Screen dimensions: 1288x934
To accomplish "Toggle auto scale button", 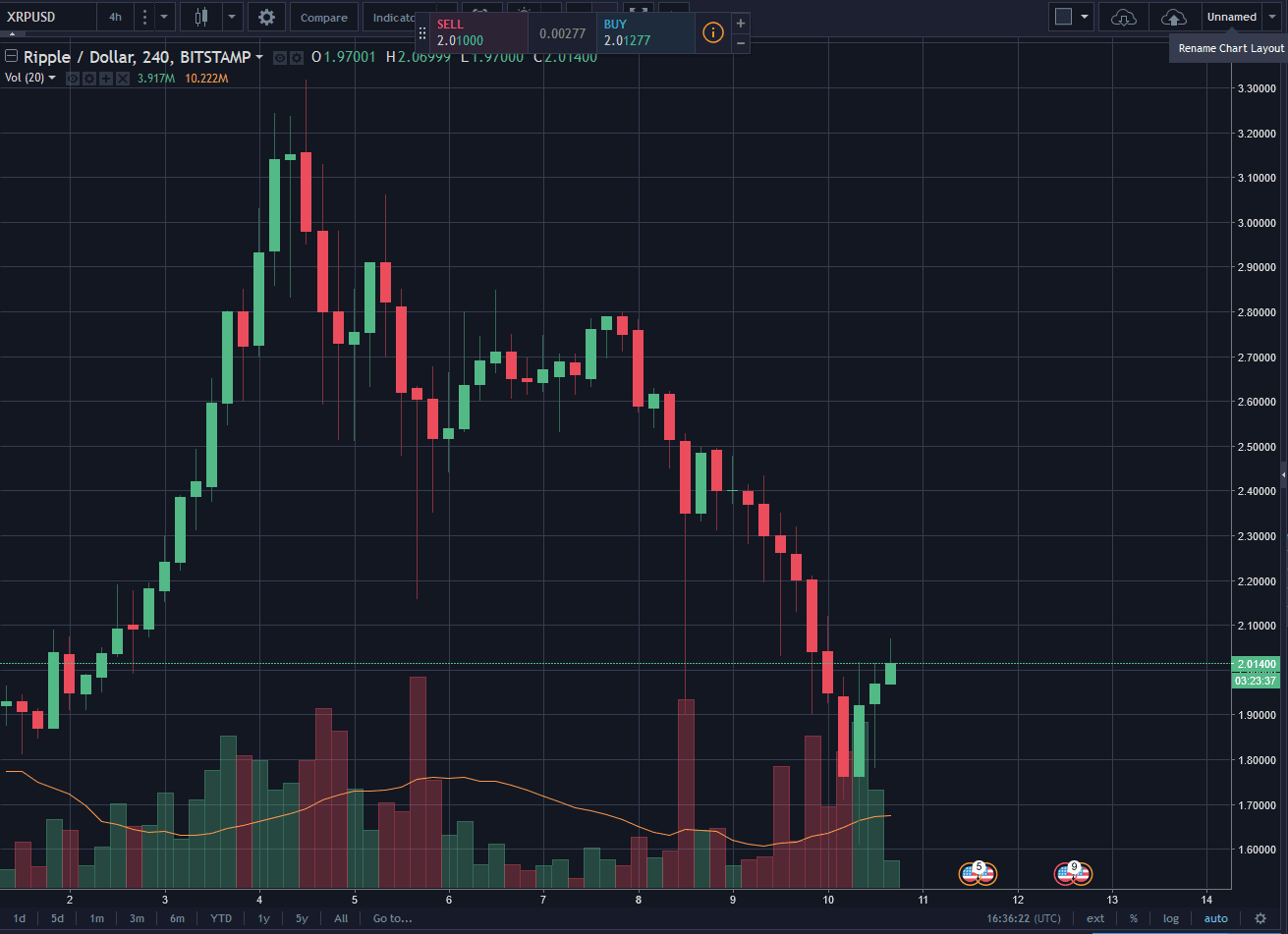I will tap(1216, 918).
